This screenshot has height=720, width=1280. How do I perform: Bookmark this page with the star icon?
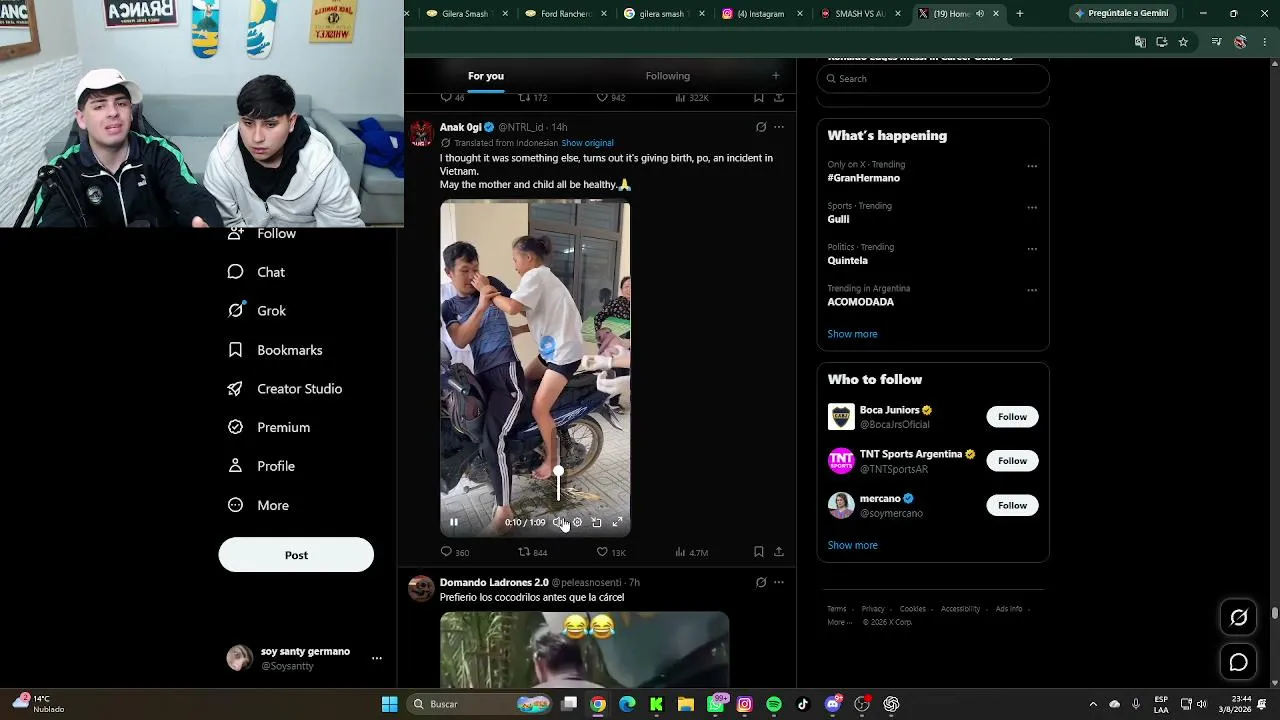click(x=1183, y=42)
